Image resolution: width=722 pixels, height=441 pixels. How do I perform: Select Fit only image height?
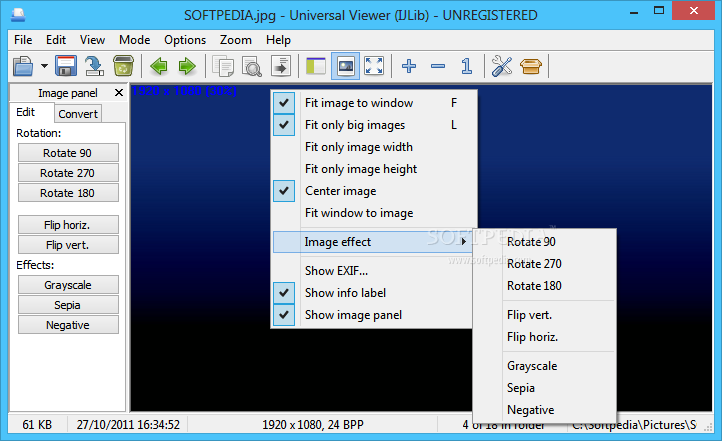tap(373, 169)
